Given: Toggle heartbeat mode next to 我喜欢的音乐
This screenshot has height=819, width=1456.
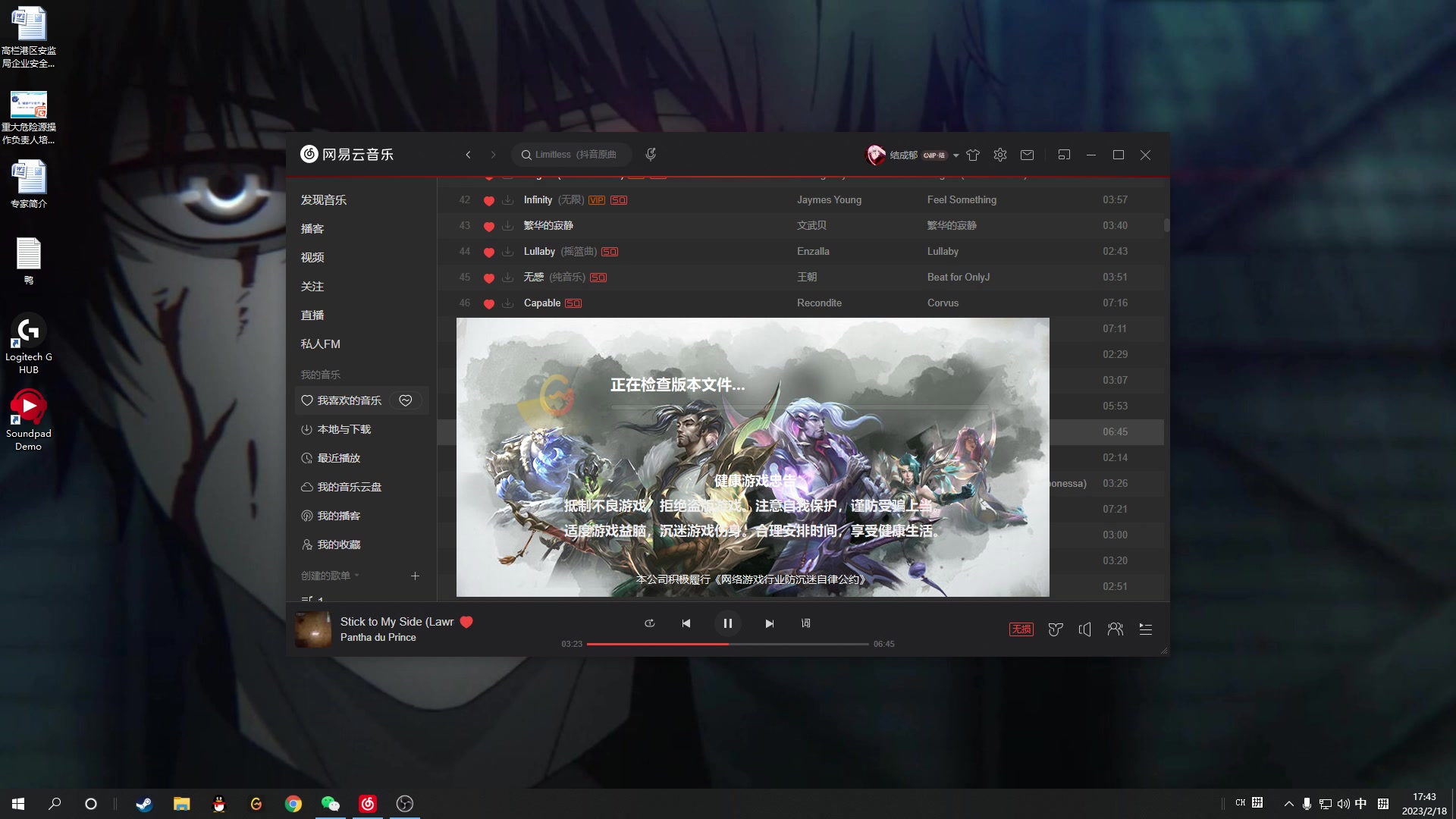Looking at the screenshot, I should pos(406,400).
